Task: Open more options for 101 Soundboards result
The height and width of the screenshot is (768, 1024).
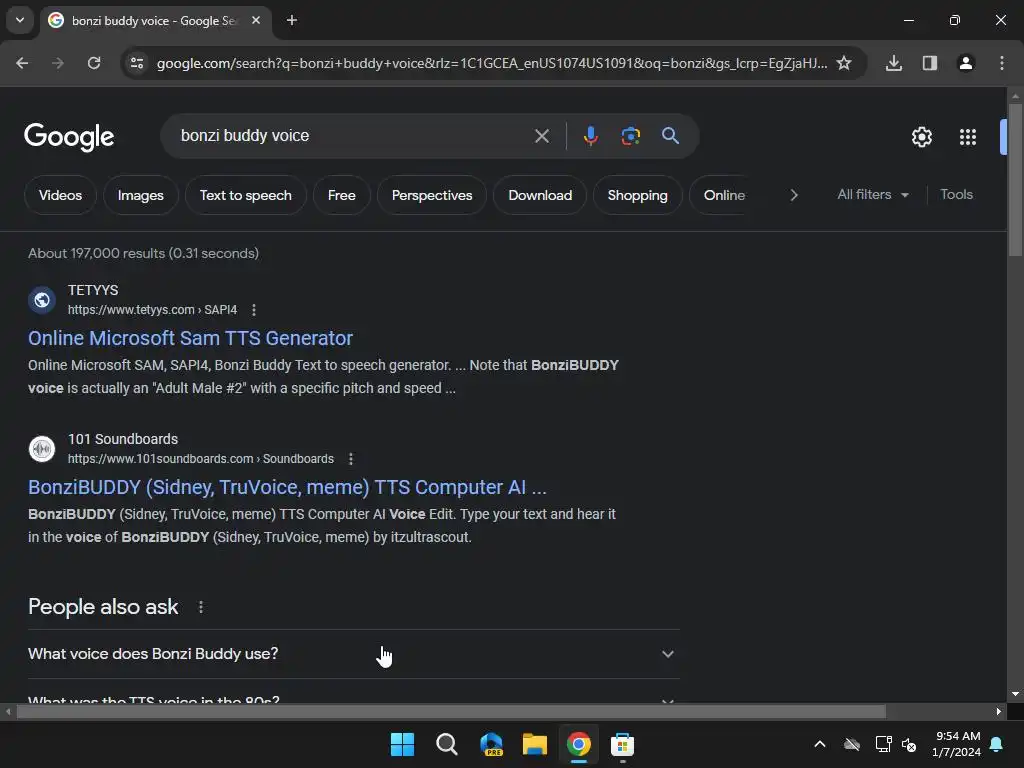Action: coord(351,459)
